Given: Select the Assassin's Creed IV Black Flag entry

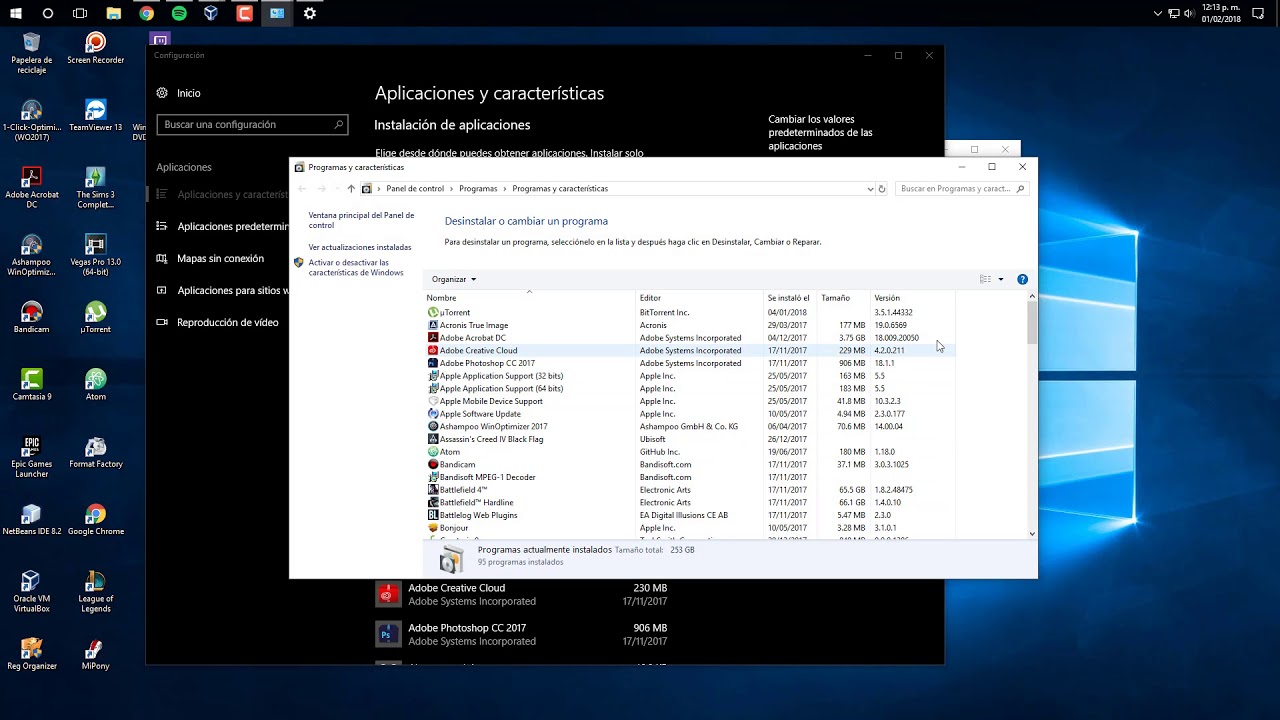Looking at the screenshot, I should click(x=690, y=439).
